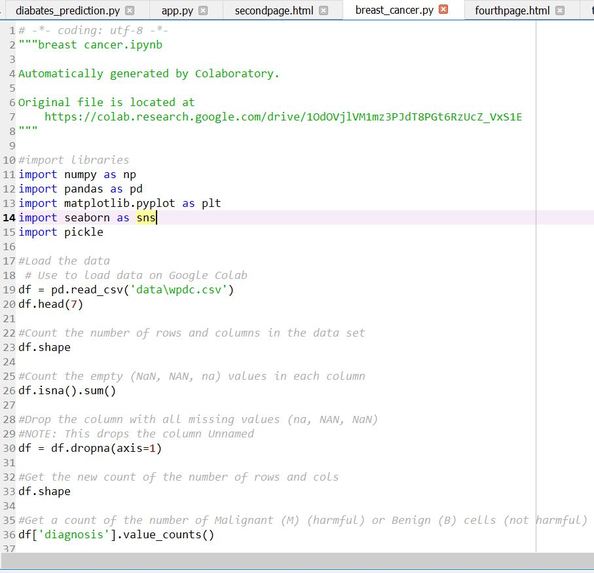Click 'import pickle' on line 15

[x=61, y=232]
